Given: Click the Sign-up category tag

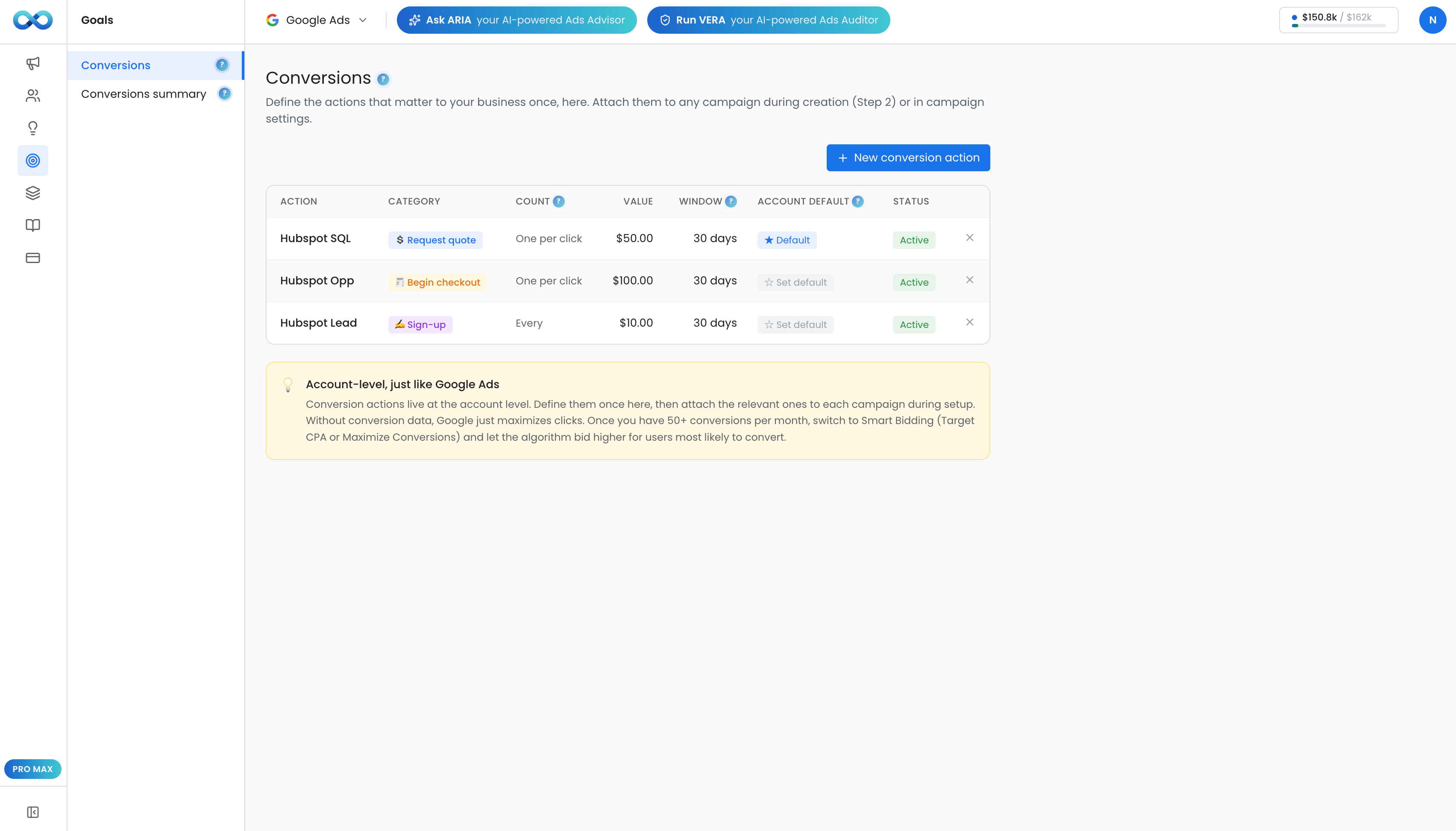Looking at the screenshot, I should click(x=420, y=325).
